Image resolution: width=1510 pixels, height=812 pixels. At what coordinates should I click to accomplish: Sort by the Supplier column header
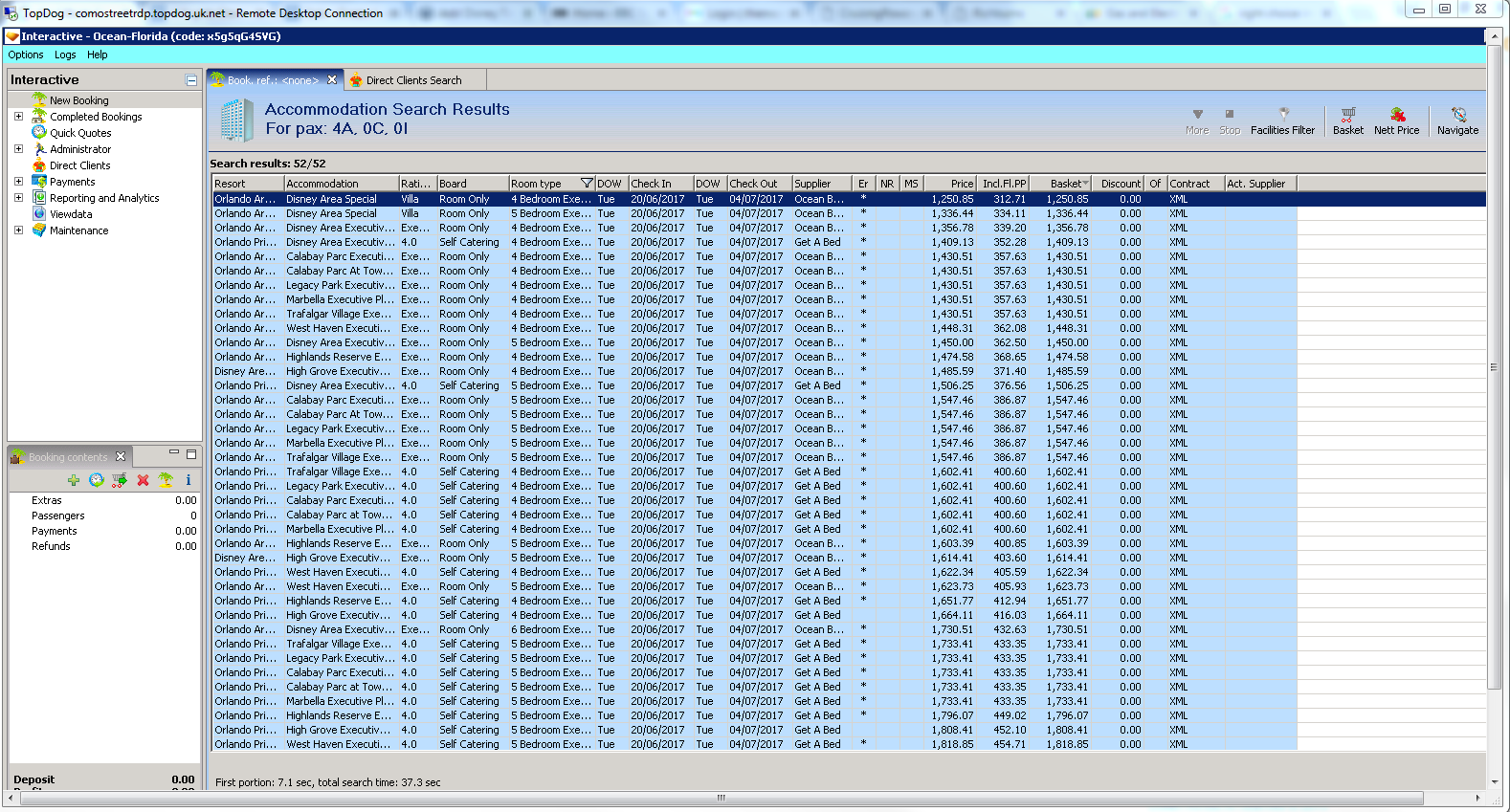click(823, 184)
